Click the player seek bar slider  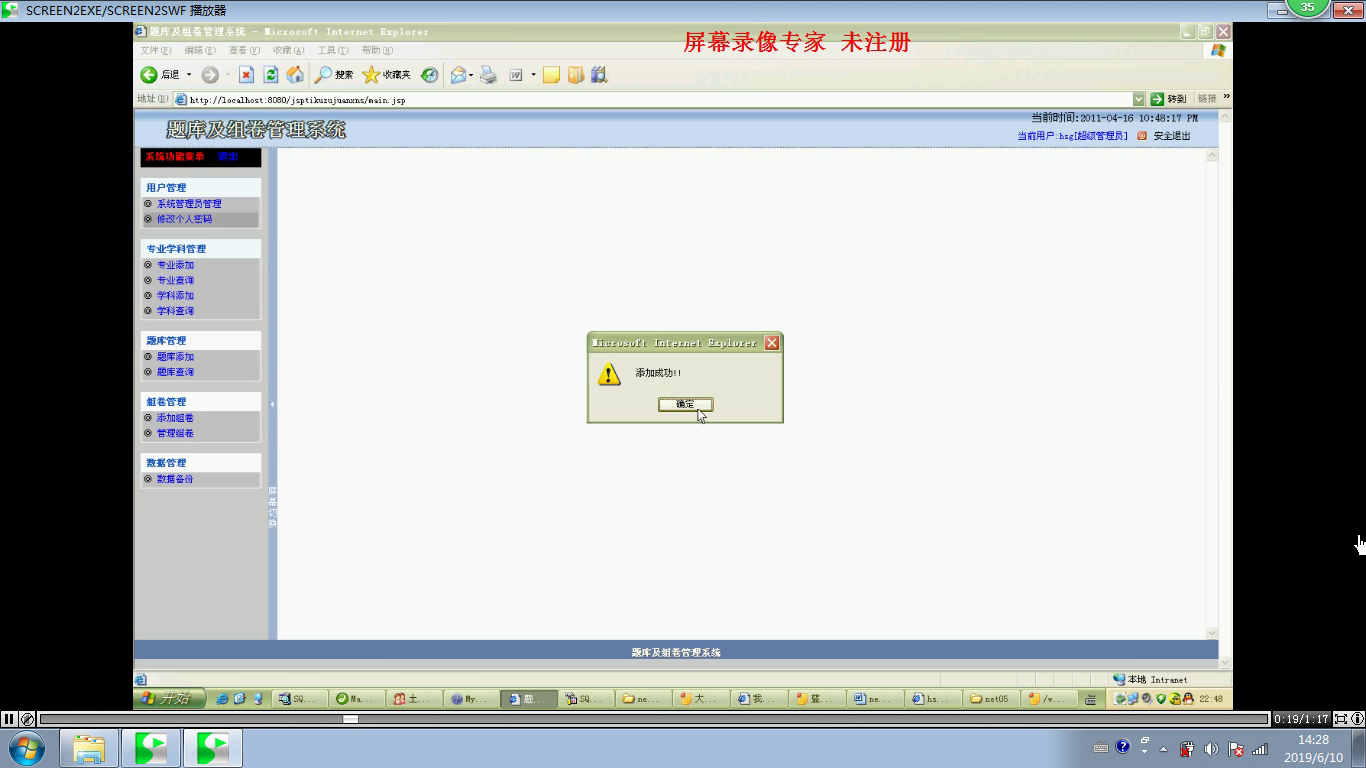tap(350, 718)
